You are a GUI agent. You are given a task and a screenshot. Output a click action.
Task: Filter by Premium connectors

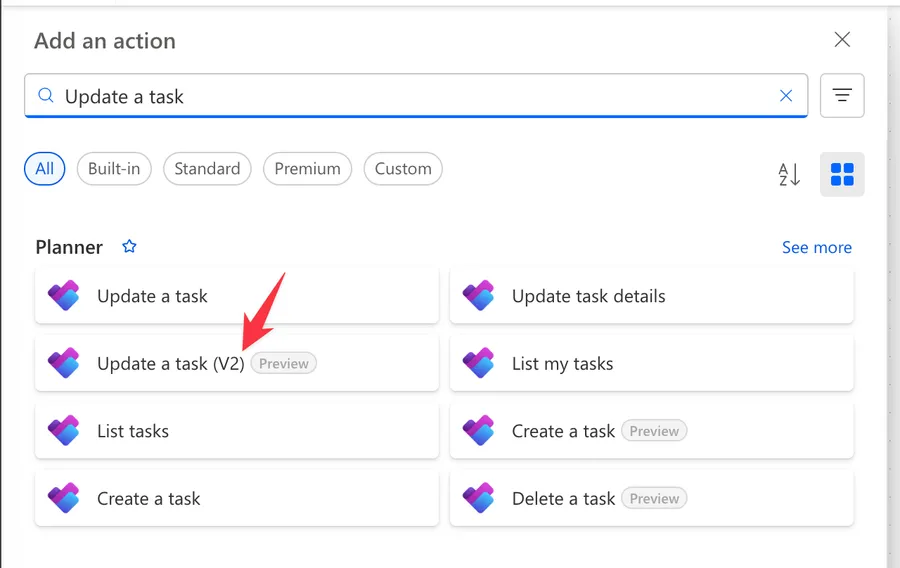pyautogui.click(x=307, y=169)
